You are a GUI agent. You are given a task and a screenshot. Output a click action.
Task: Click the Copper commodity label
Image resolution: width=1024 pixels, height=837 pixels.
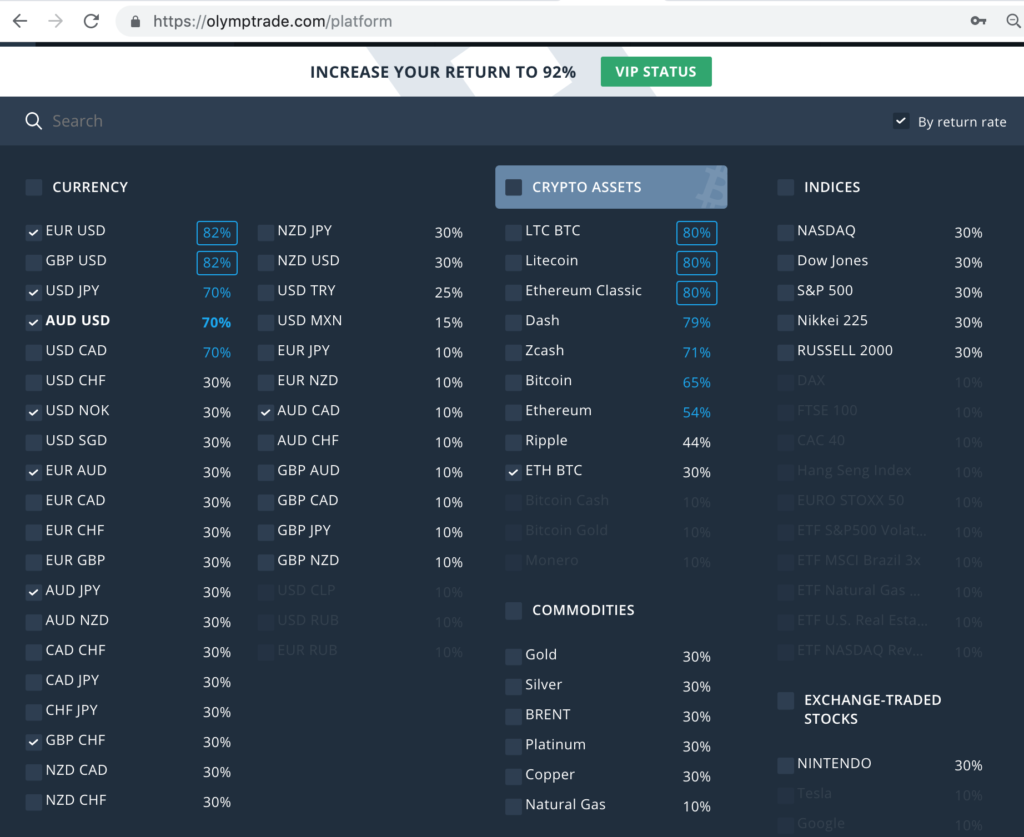550,775
